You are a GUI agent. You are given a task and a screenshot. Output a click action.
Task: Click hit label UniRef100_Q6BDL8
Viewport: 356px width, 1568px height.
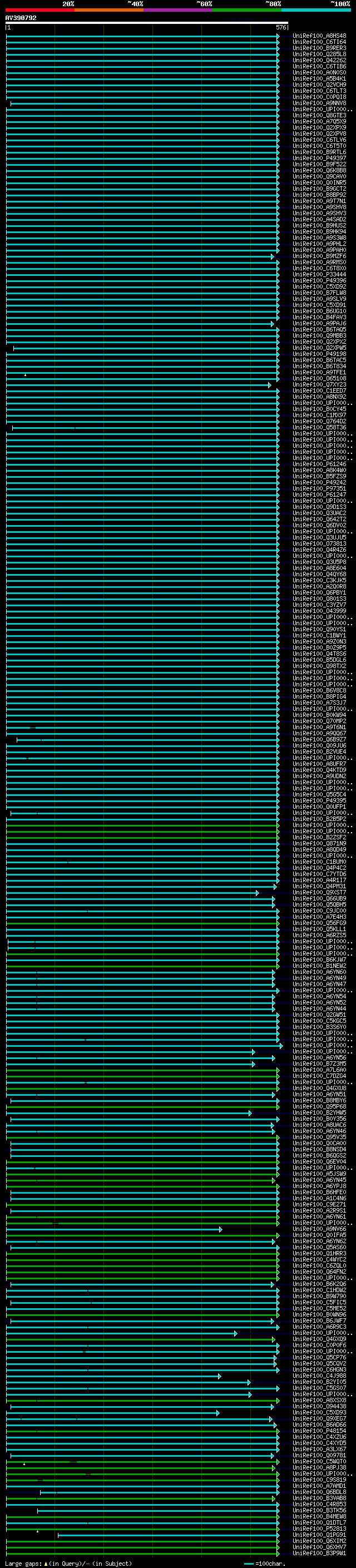point(319,1492)
